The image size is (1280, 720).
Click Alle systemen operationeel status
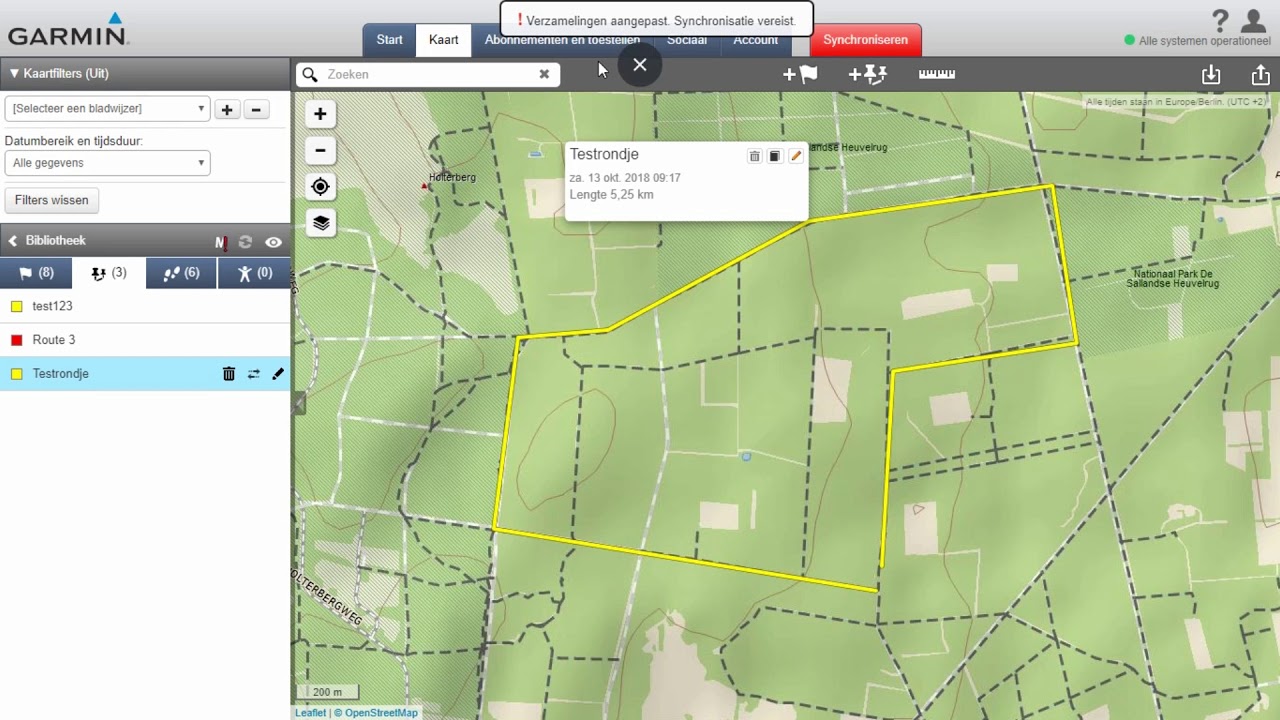[1198, 41]
